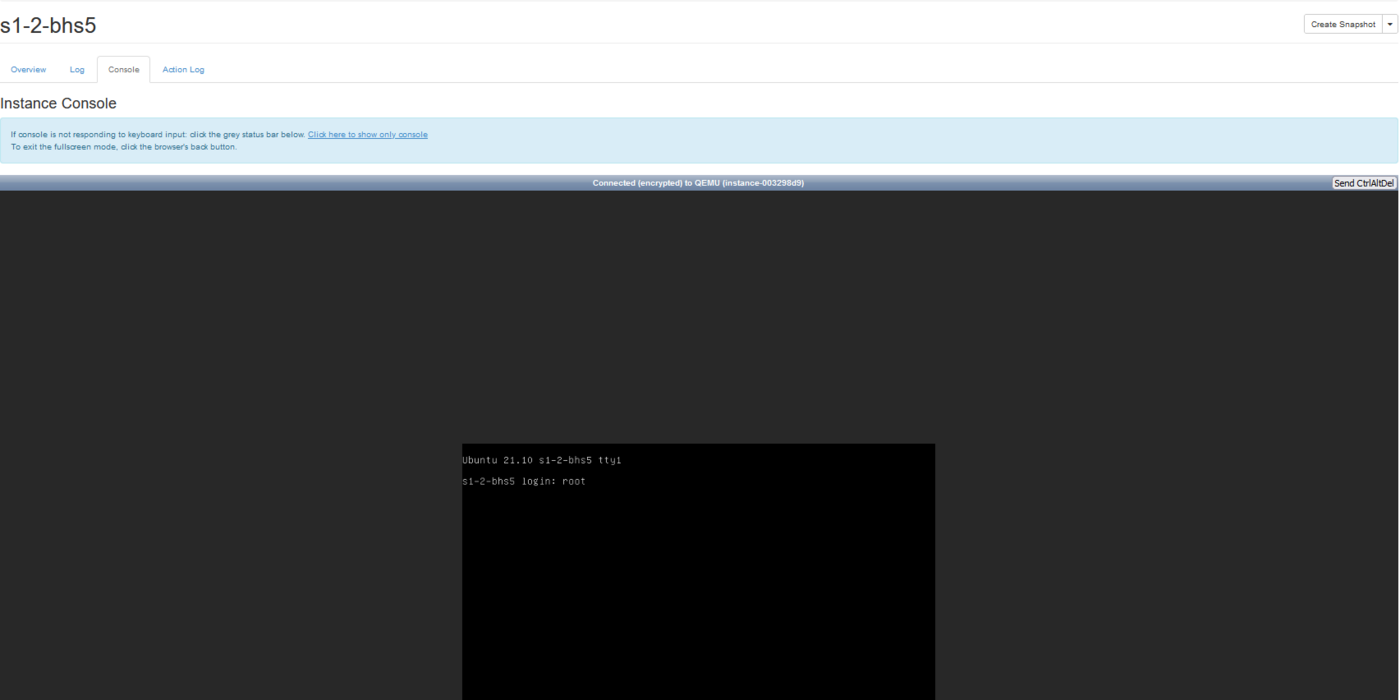Click the dark grey area left of the terminal

tap(230, 450)
